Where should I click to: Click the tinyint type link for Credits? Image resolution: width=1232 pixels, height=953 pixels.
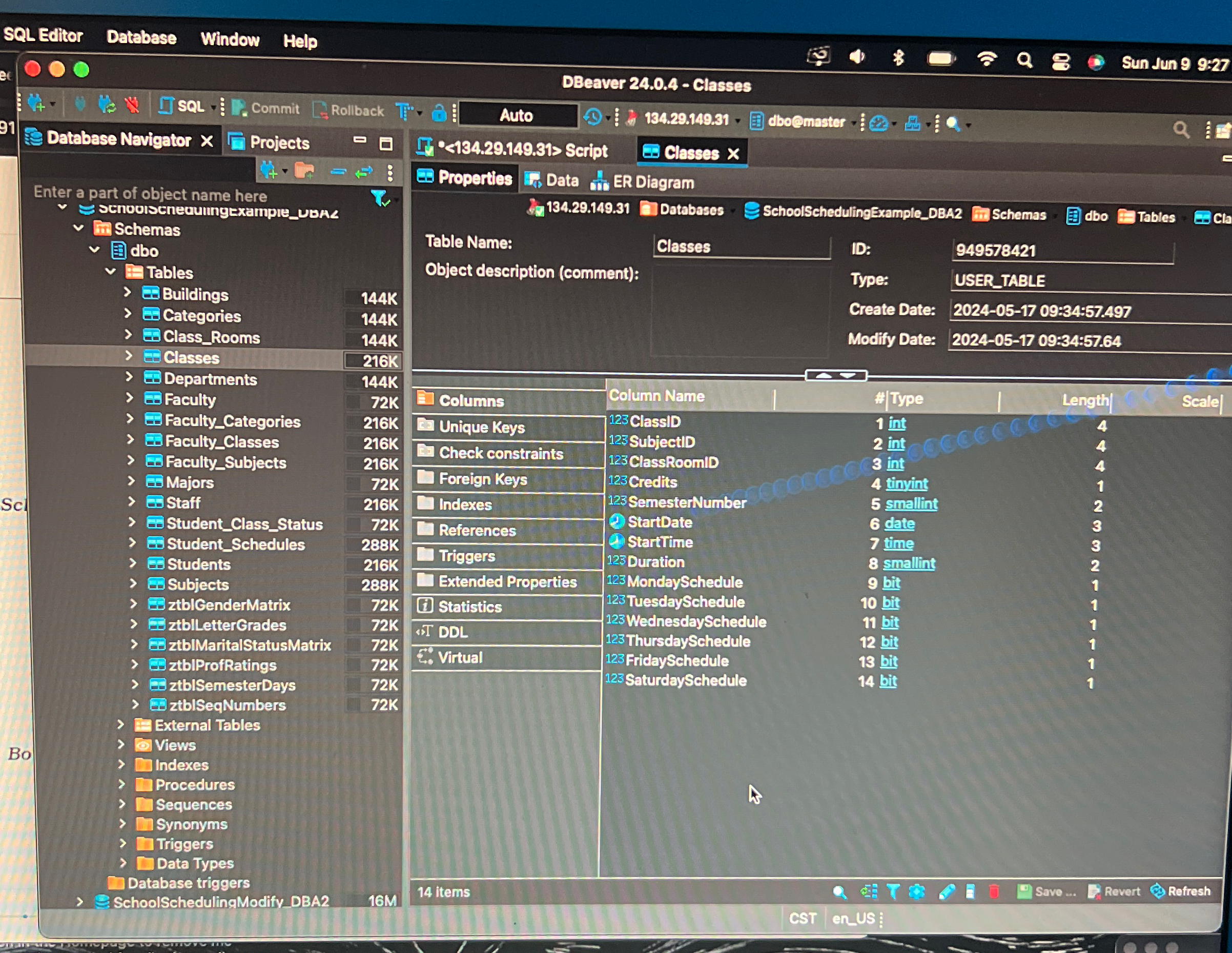pos(907,483)
